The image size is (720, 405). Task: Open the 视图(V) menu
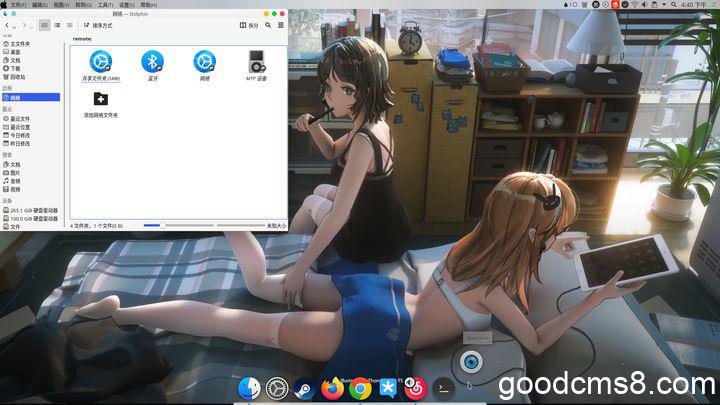click(x=61, y=5)
